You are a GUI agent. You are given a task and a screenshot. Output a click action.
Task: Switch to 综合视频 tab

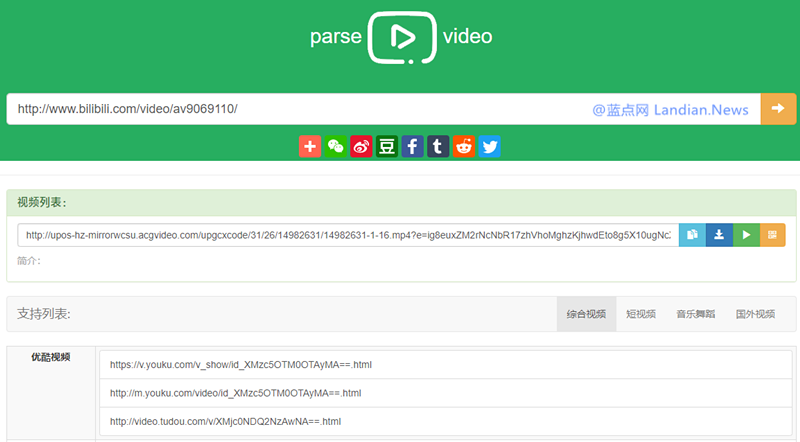(x=586, y=314)
